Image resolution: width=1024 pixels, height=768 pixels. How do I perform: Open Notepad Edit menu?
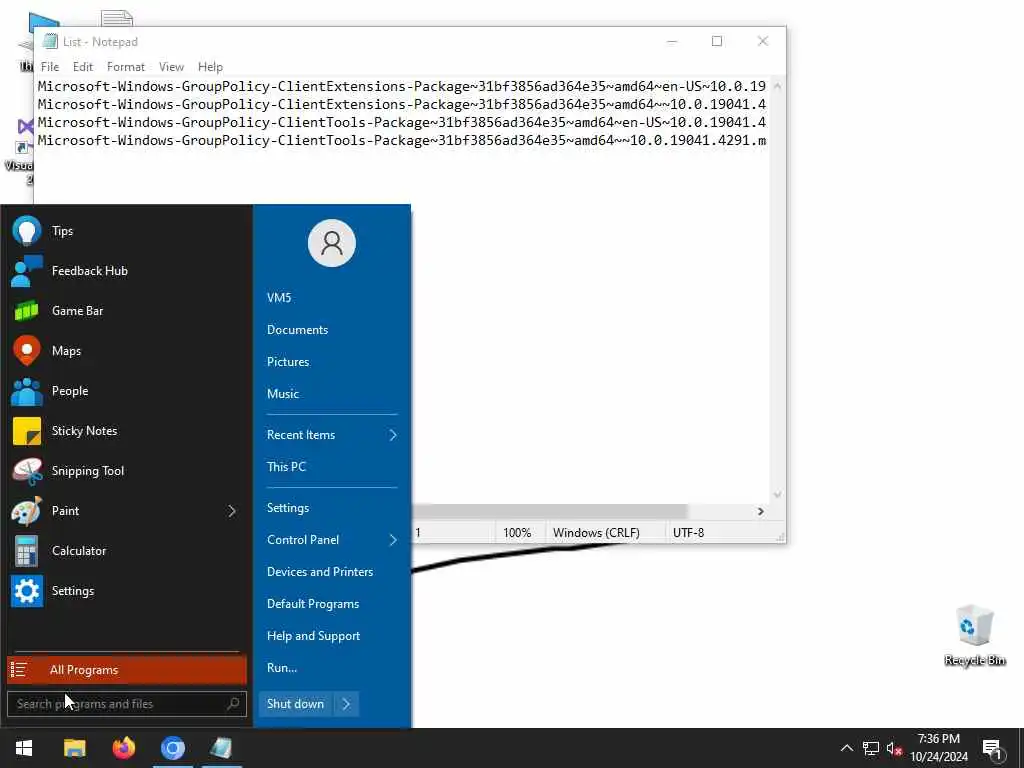pyautogui.click(x=82, y=67)
